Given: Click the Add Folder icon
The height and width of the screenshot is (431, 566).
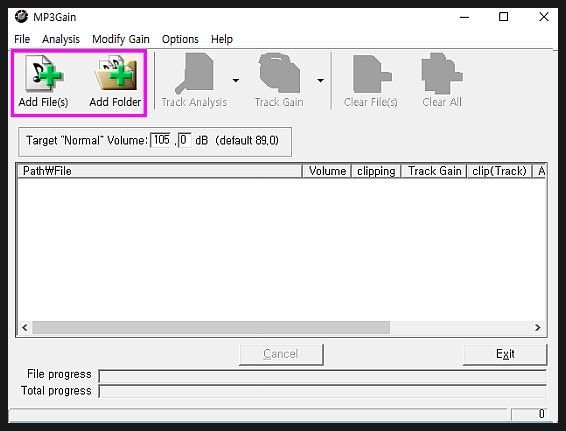Looking at the screenshot, I should click(x=116, y=74).
